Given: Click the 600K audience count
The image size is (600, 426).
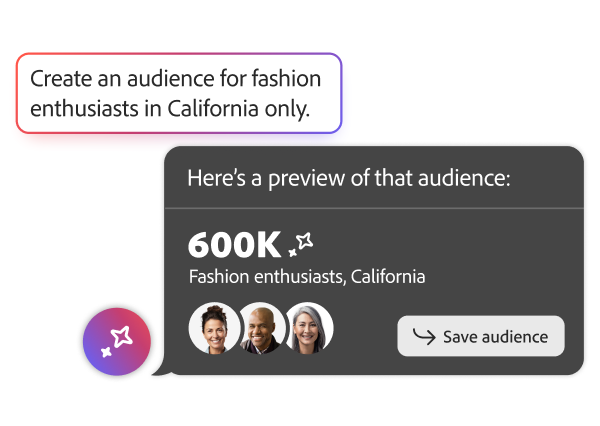Looking at the screenshot, I should (x=234, y=244).
